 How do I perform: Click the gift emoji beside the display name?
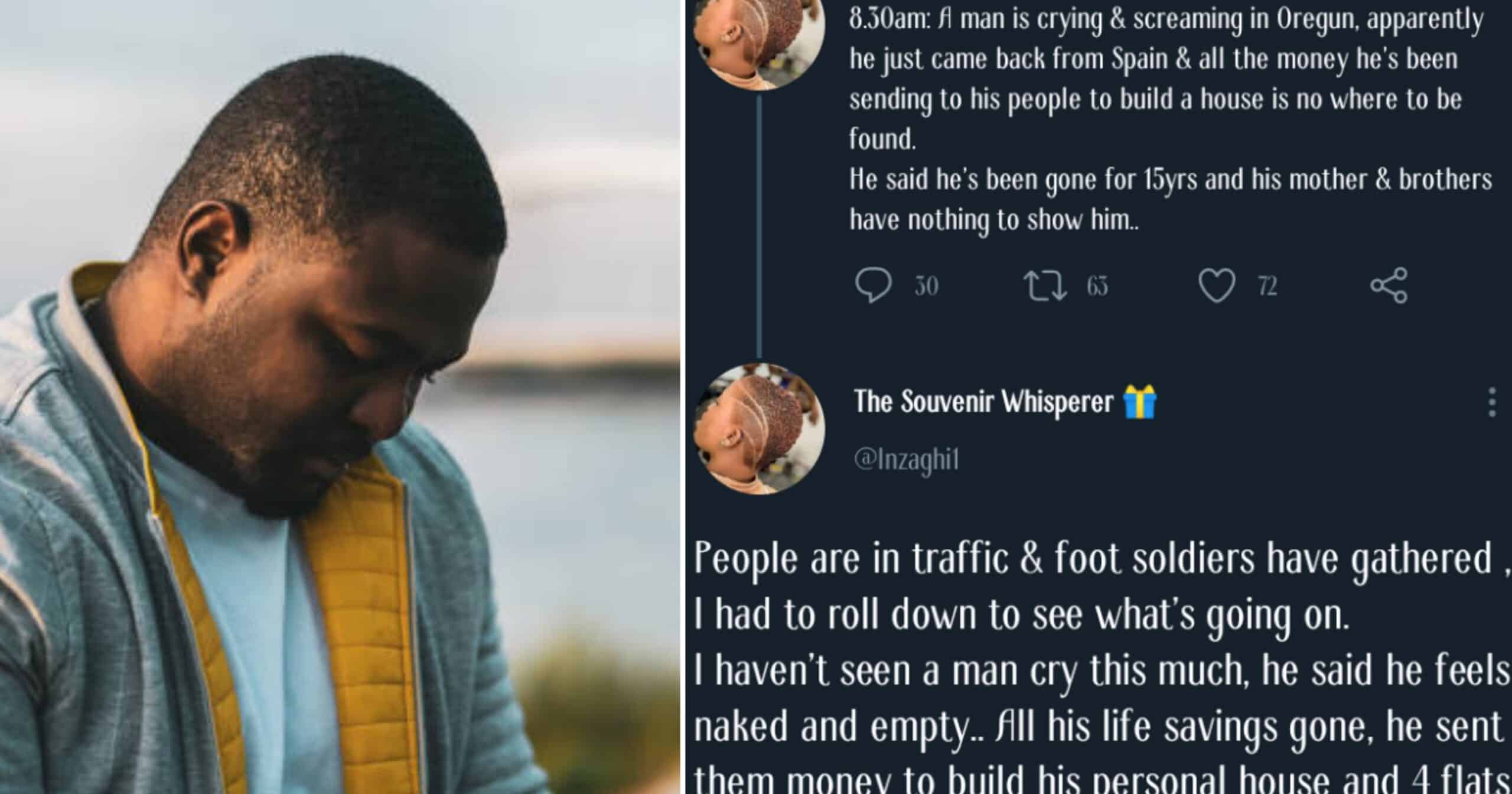tap(1140, 402)
